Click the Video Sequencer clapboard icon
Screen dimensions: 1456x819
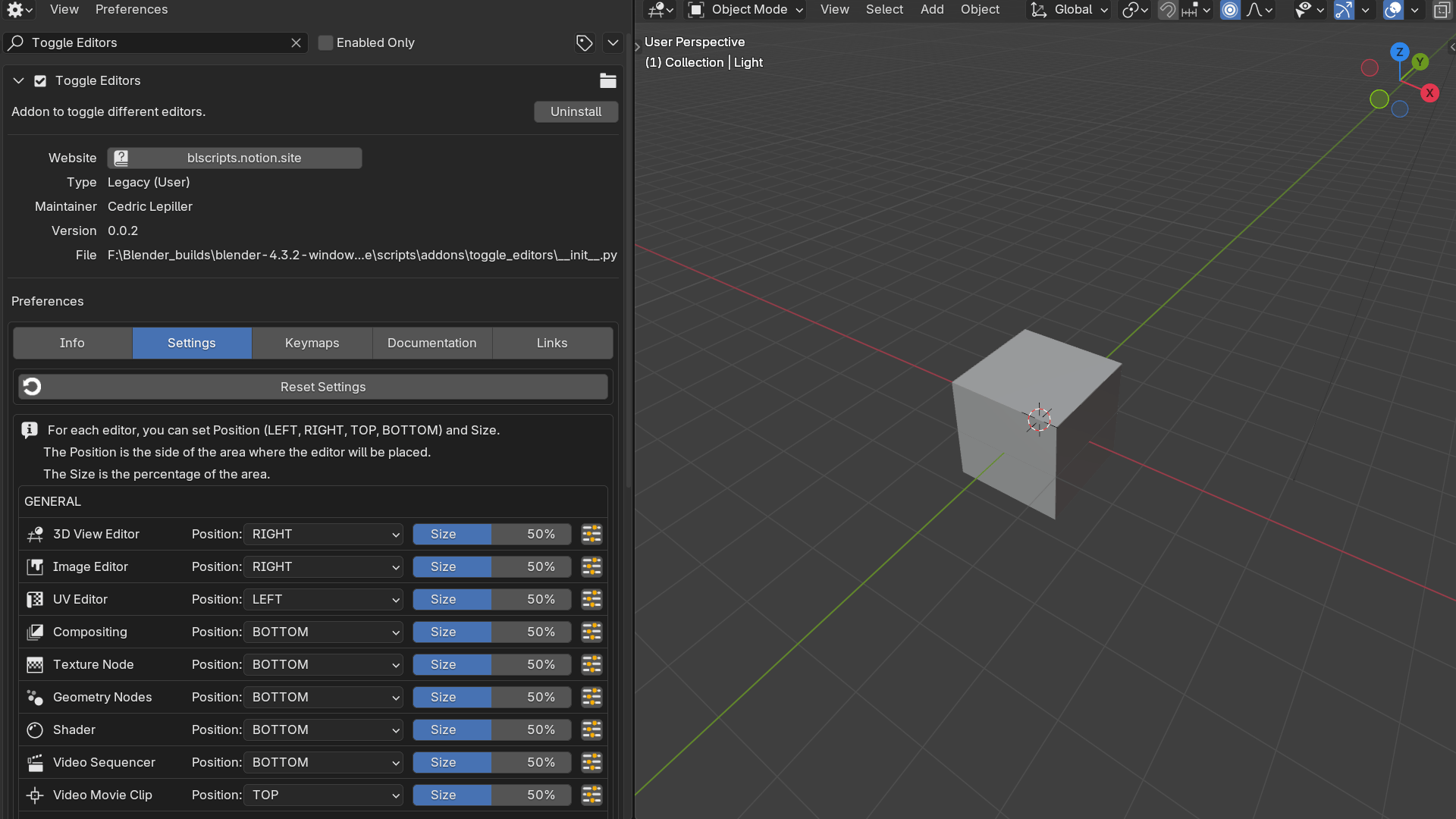35,763
